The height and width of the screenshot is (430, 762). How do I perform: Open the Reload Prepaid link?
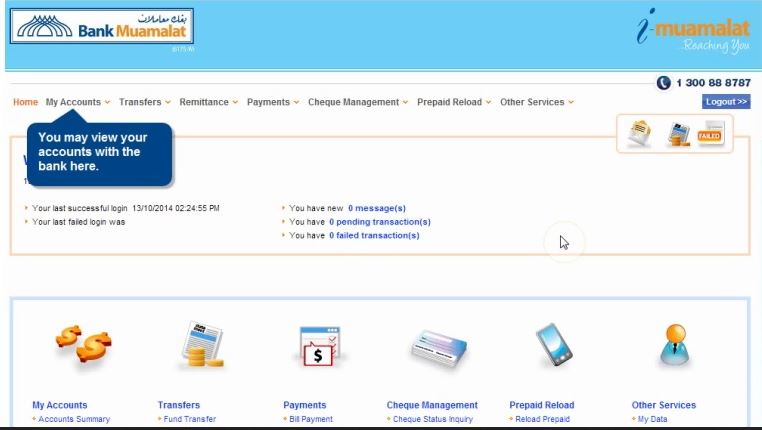[x=542, y=419]
